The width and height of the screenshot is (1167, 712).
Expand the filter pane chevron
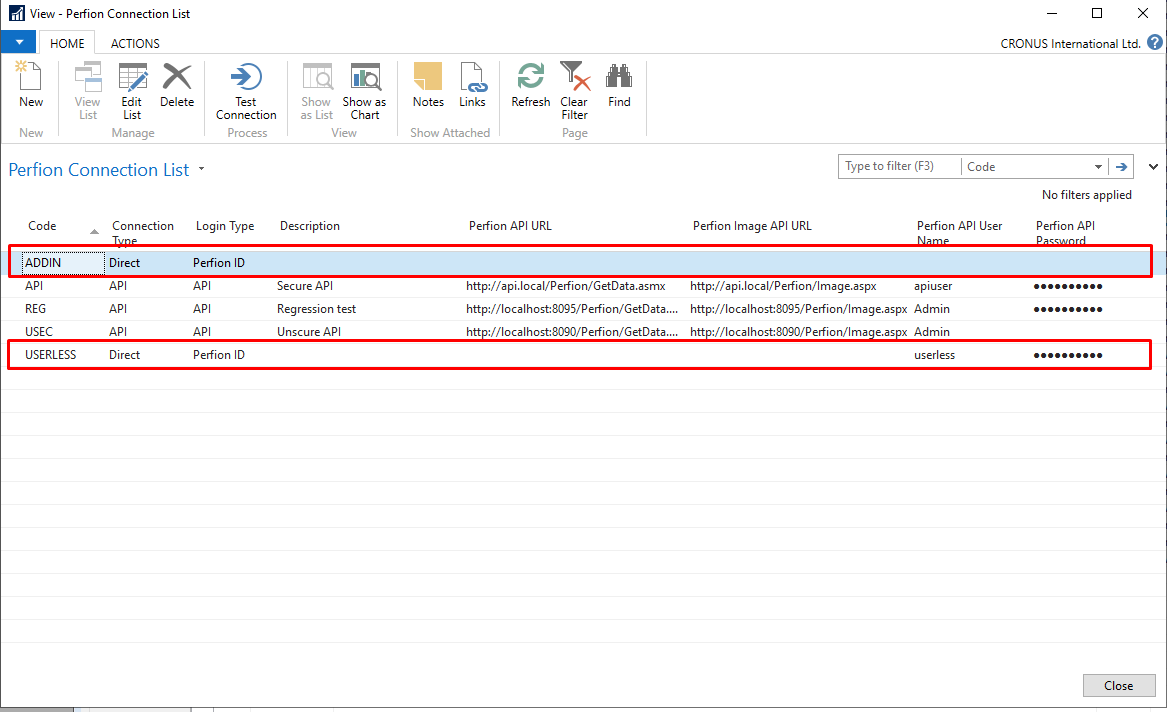pos(1153,167)
